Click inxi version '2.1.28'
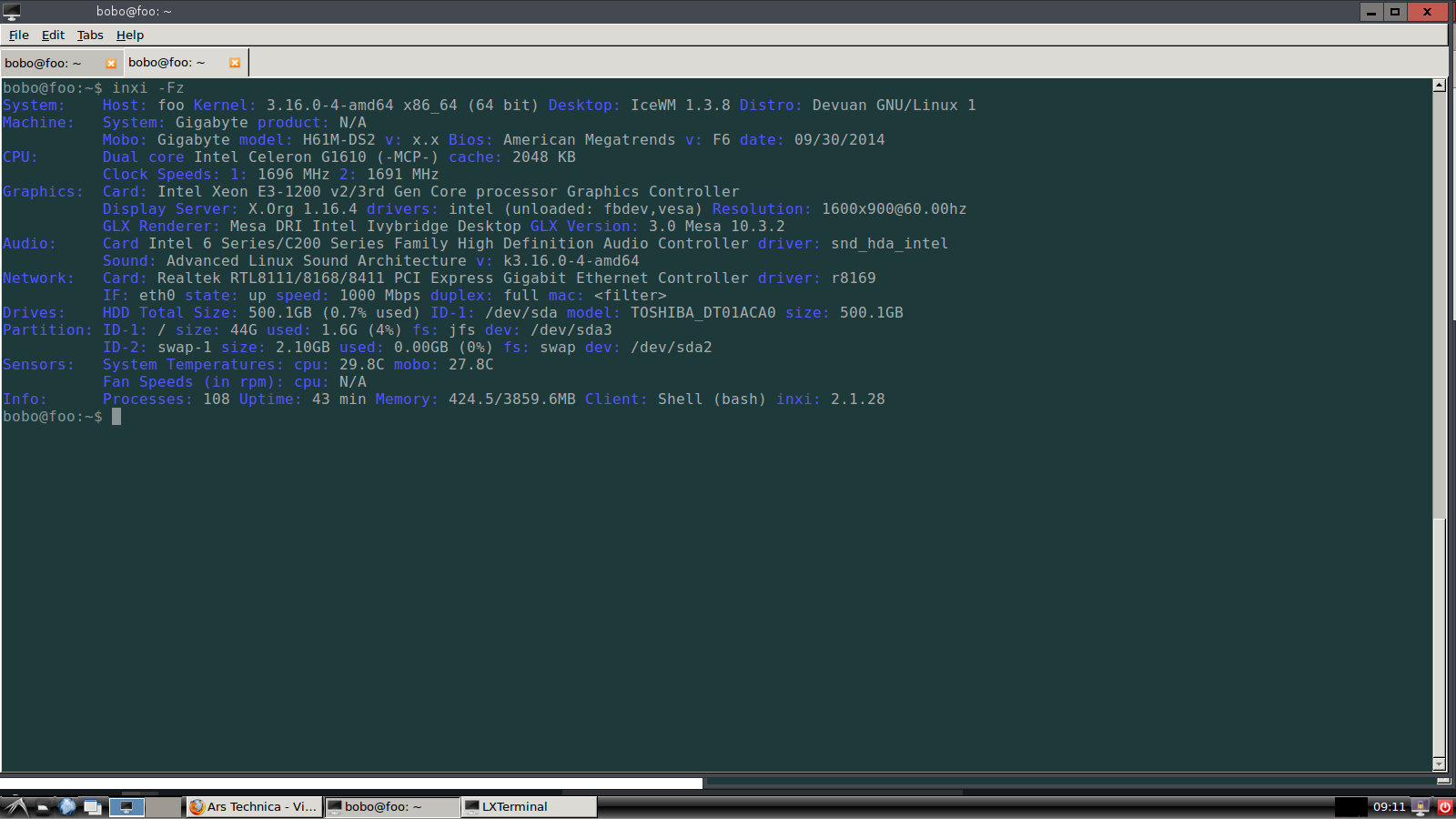 click(858, 399)
